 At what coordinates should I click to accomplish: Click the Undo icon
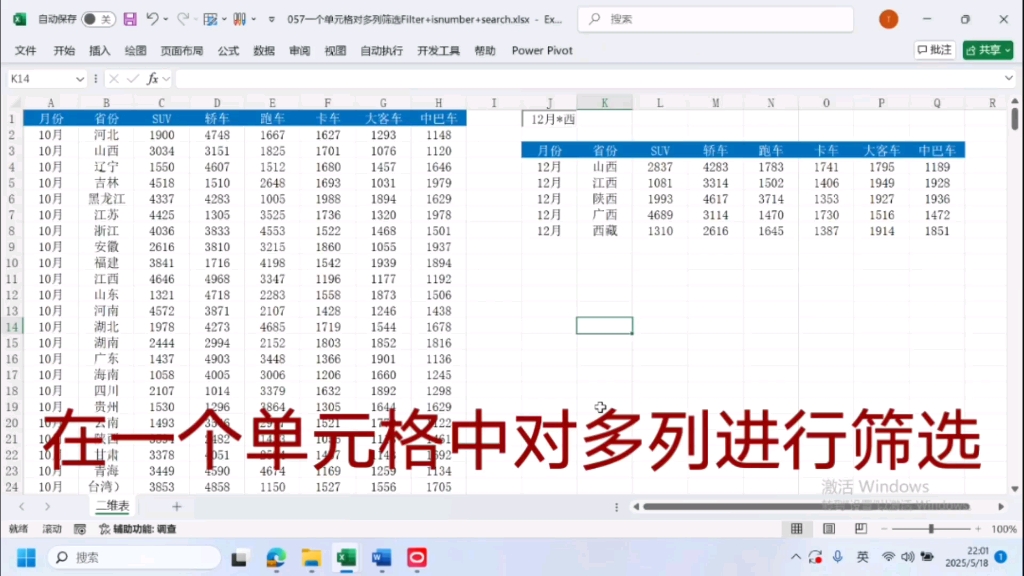tap(152, 18)
